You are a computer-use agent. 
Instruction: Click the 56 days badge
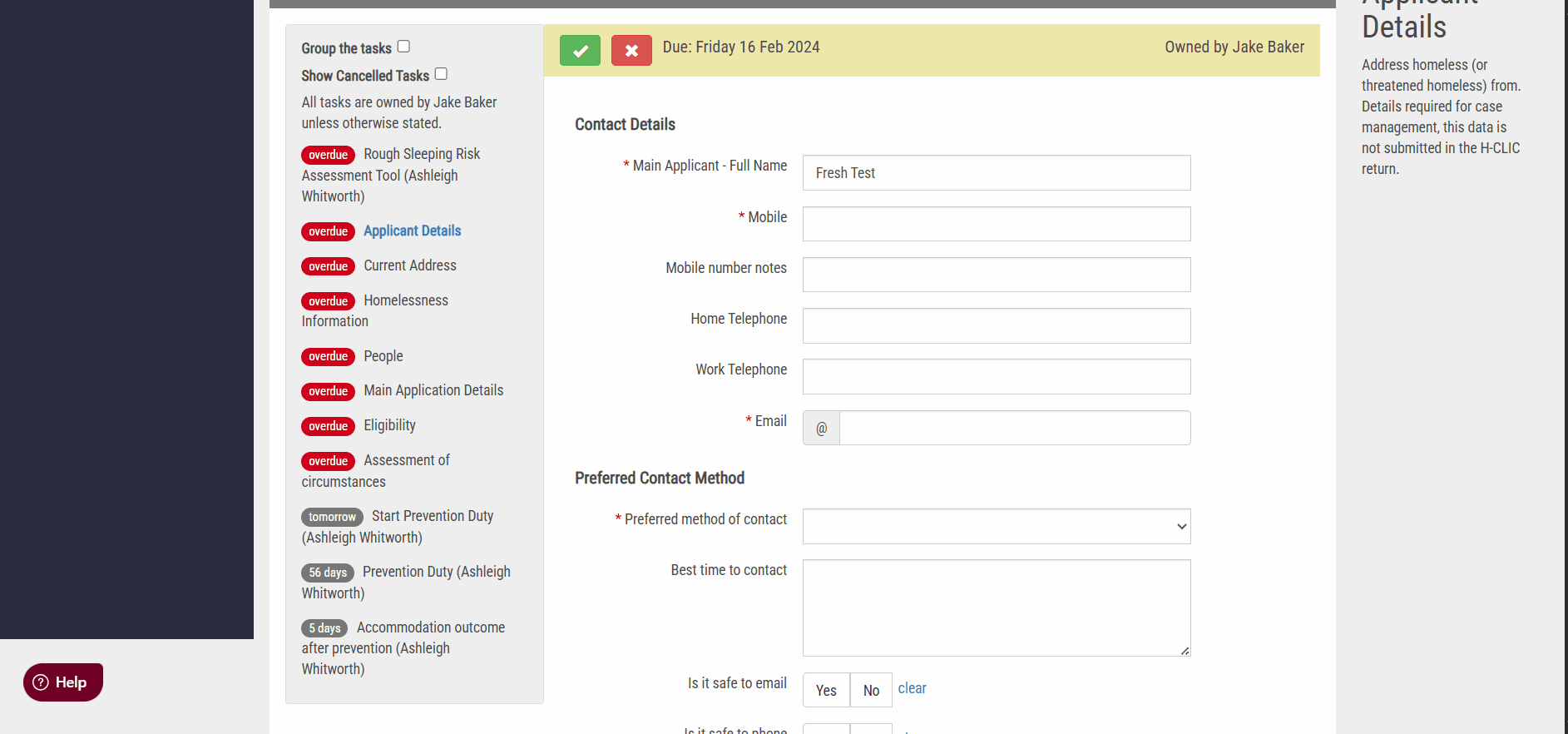point(328,573)
